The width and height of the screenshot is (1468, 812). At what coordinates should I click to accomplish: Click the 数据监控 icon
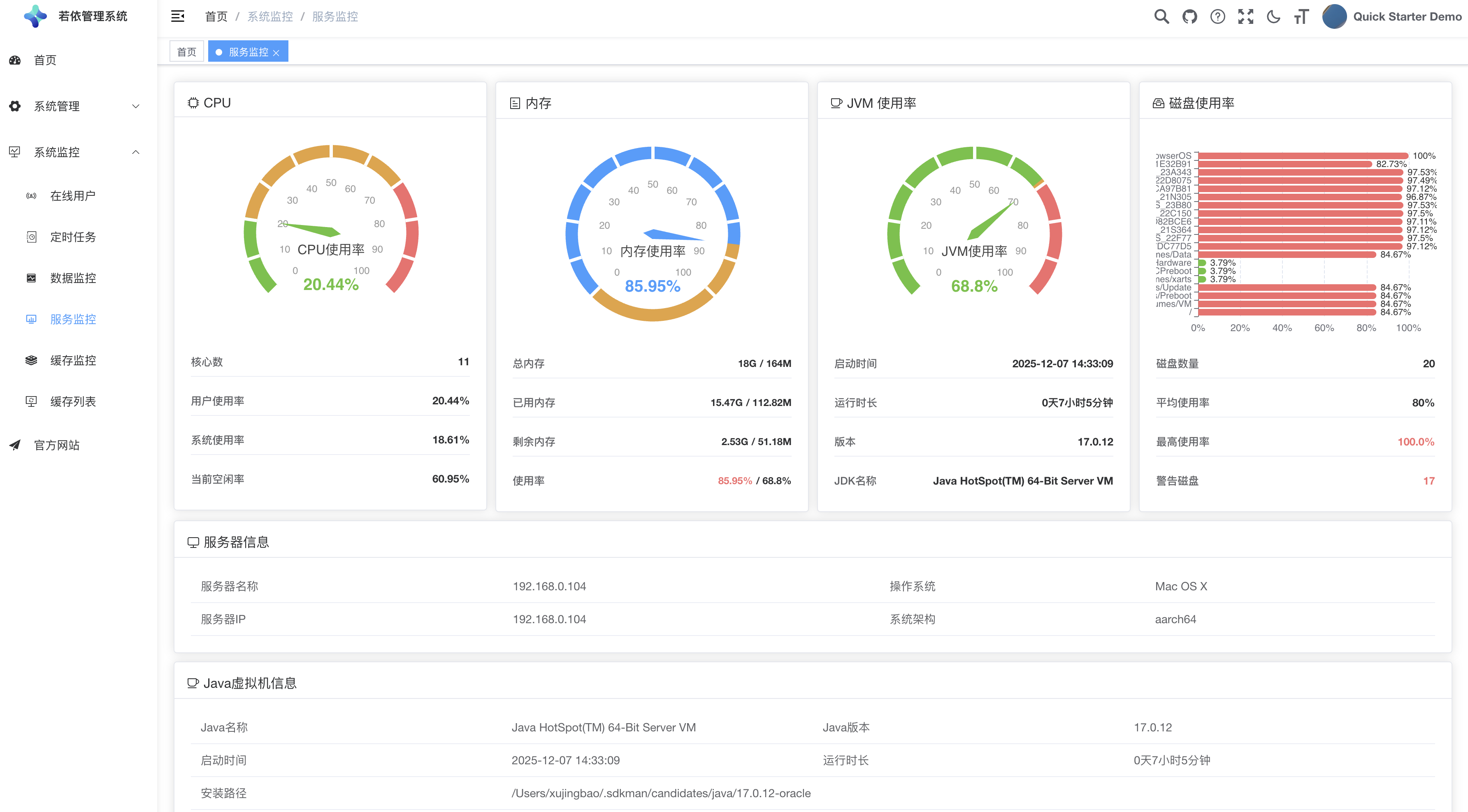31,278
